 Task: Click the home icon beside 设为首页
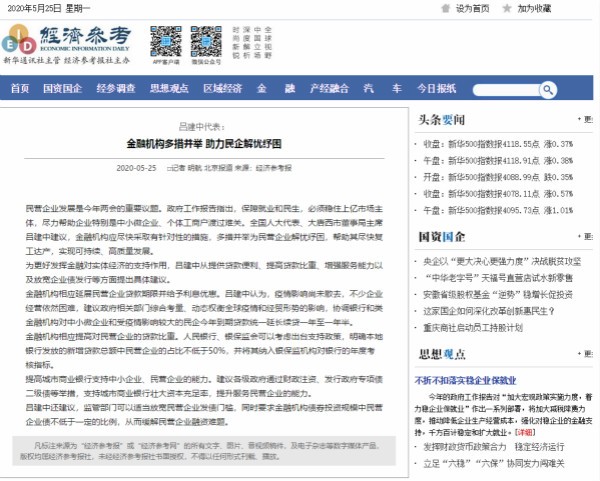(445, 8)
